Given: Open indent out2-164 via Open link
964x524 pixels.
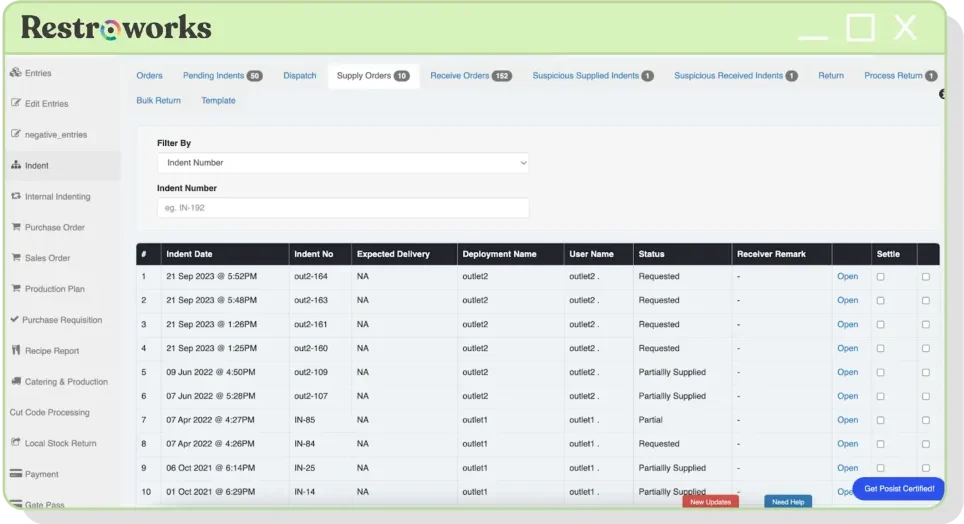Looking at the screenshot, I should point(847,276).
